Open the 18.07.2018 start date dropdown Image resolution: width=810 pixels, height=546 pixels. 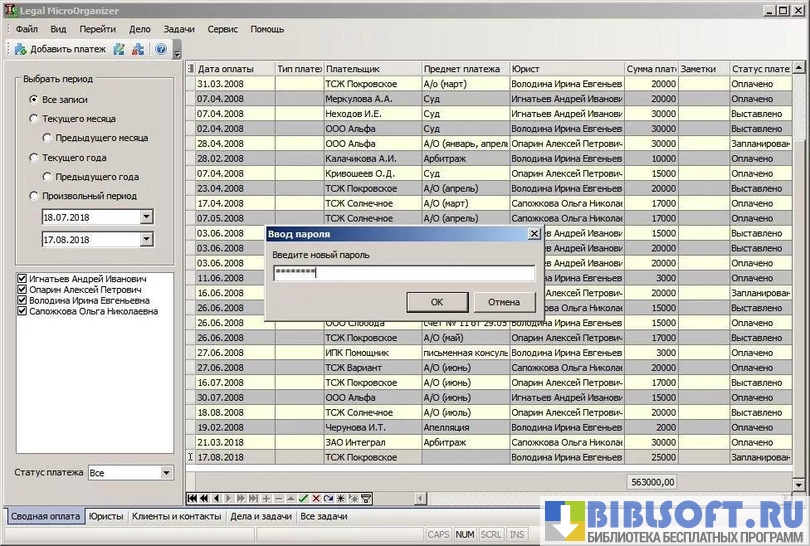point(147,216)
